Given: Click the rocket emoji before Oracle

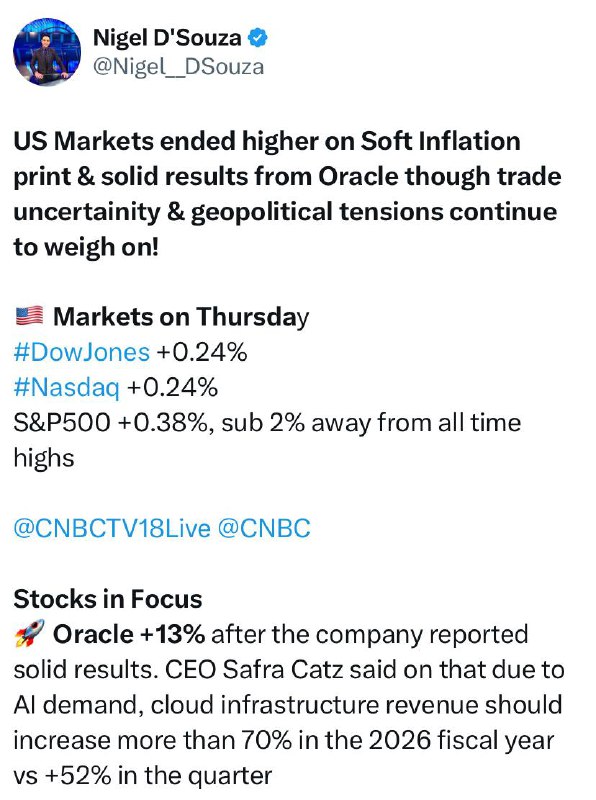Looking at the screenshot, I should [29, 634].
